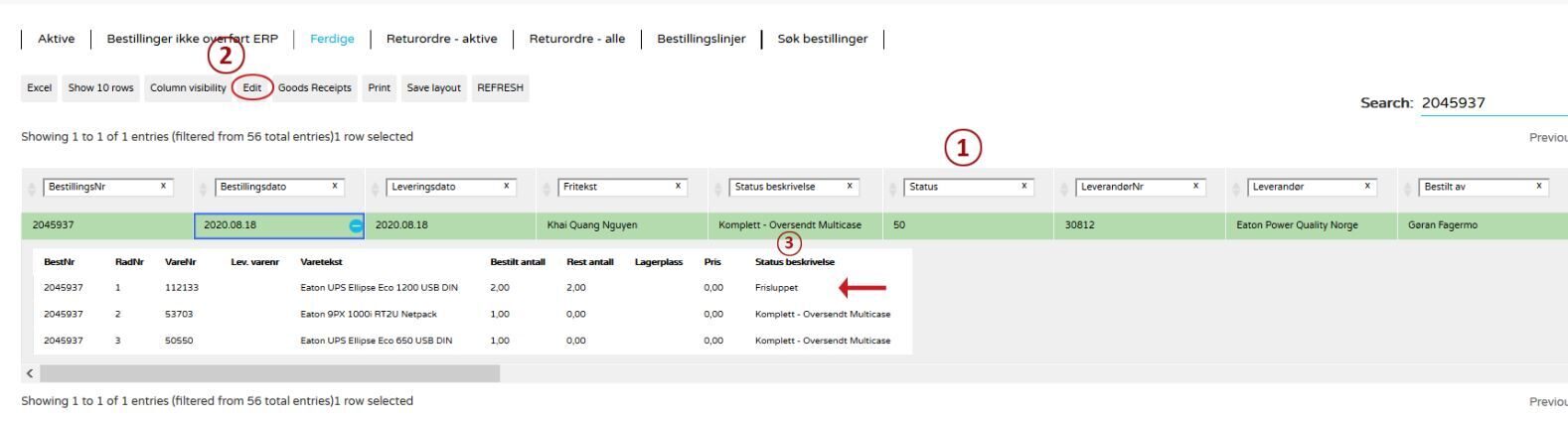Open Show 10 rows menu
This screenshot has height=422, width=1568.
pos(100,87)
